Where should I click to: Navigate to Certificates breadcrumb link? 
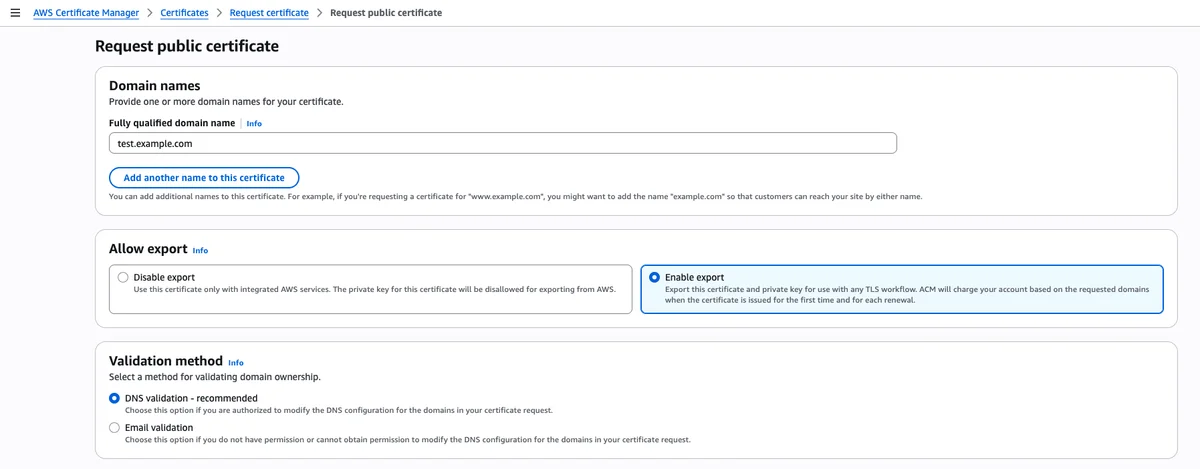(184, 13)
